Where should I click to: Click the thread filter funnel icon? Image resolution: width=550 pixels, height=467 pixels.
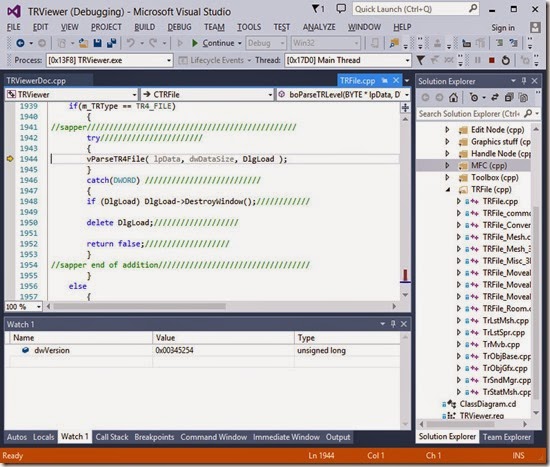coord(420,60)
